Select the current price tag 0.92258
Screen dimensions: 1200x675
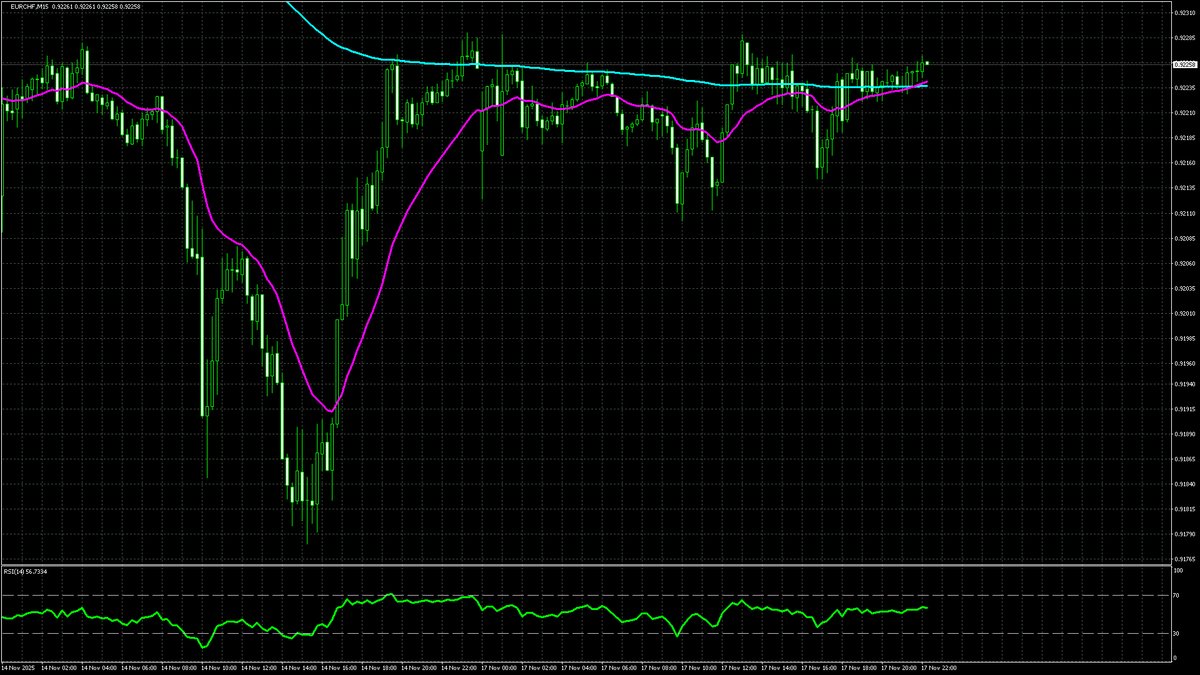click(x=1183, y=64)
